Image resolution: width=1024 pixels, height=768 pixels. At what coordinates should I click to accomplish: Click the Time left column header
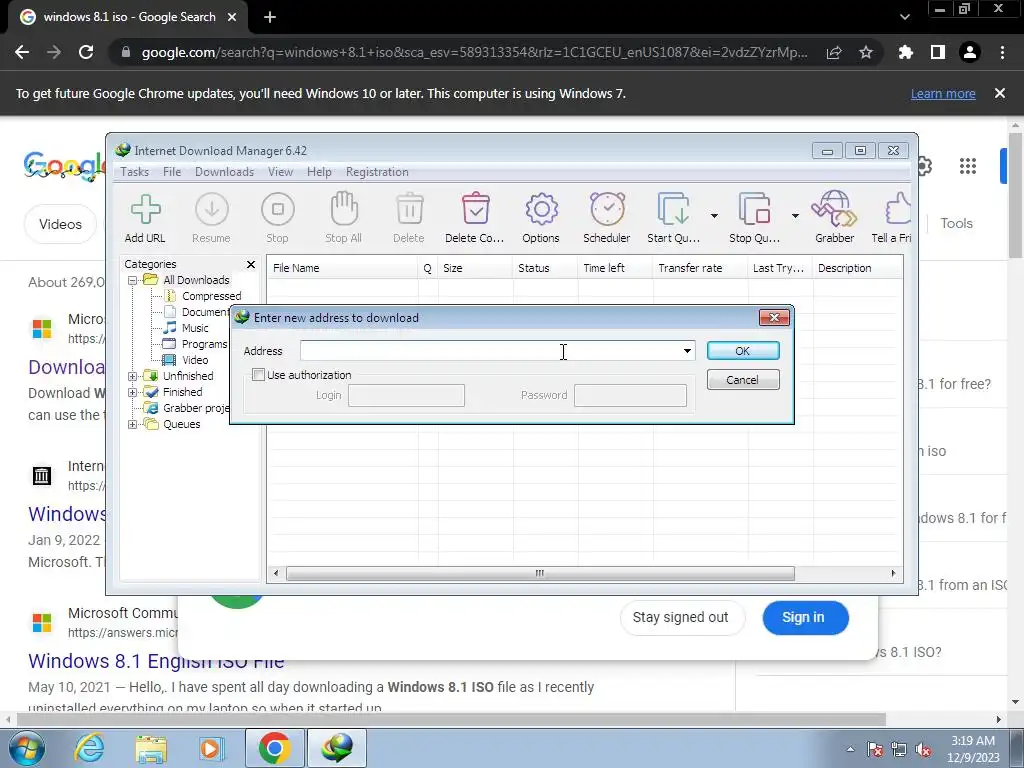615,268
